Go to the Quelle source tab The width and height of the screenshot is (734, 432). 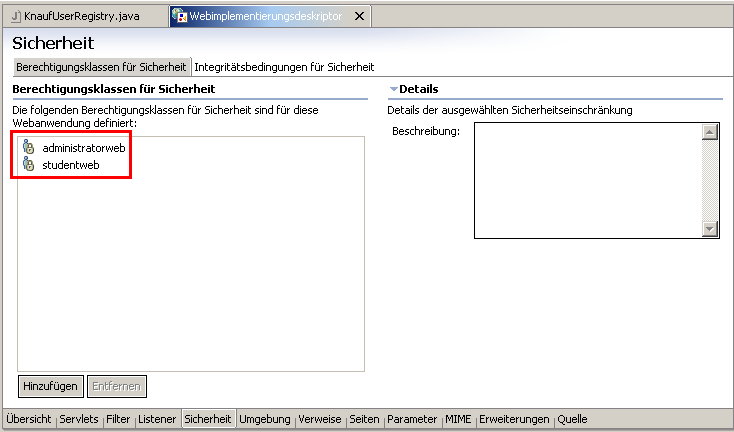coord(572,419)
